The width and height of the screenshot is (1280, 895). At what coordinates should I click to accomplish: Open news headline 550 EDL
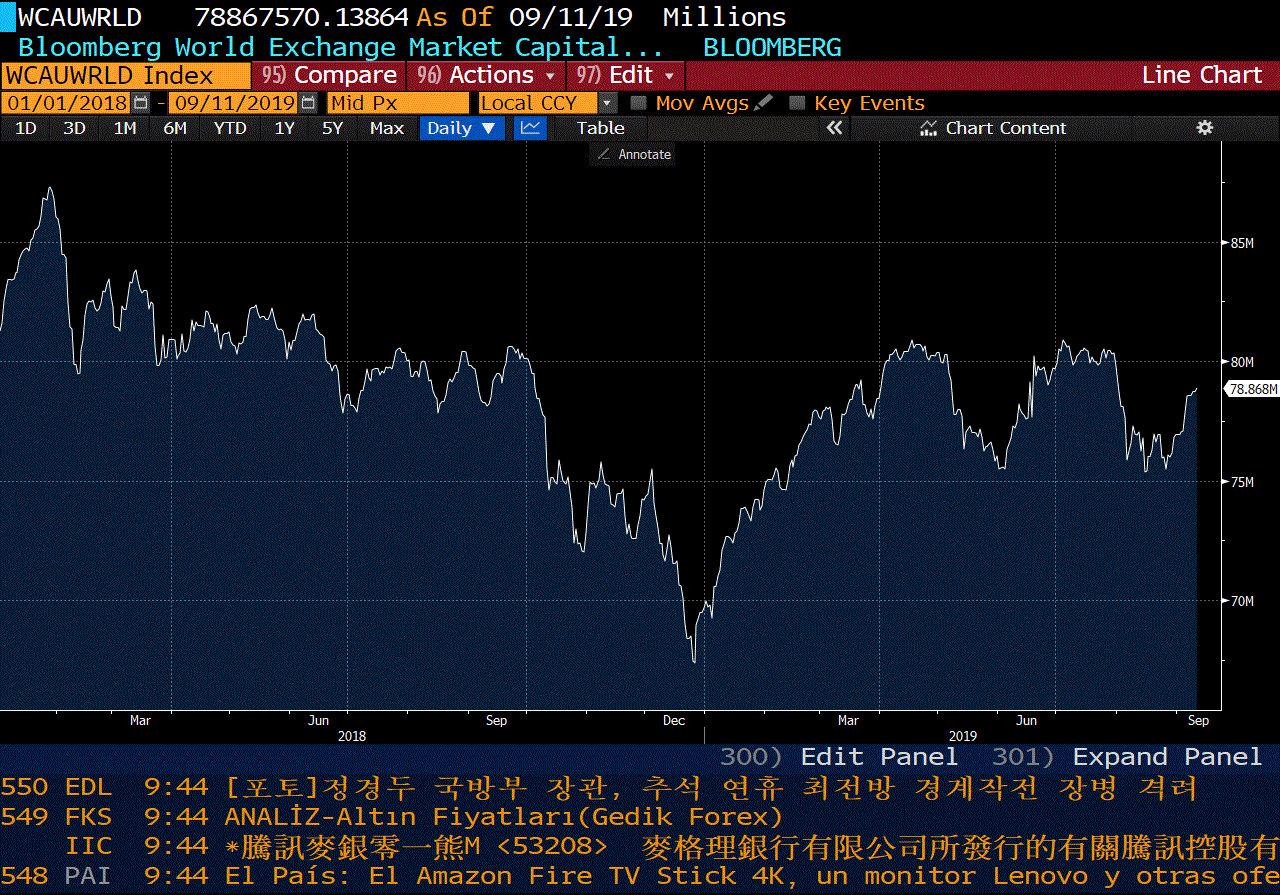600,787
